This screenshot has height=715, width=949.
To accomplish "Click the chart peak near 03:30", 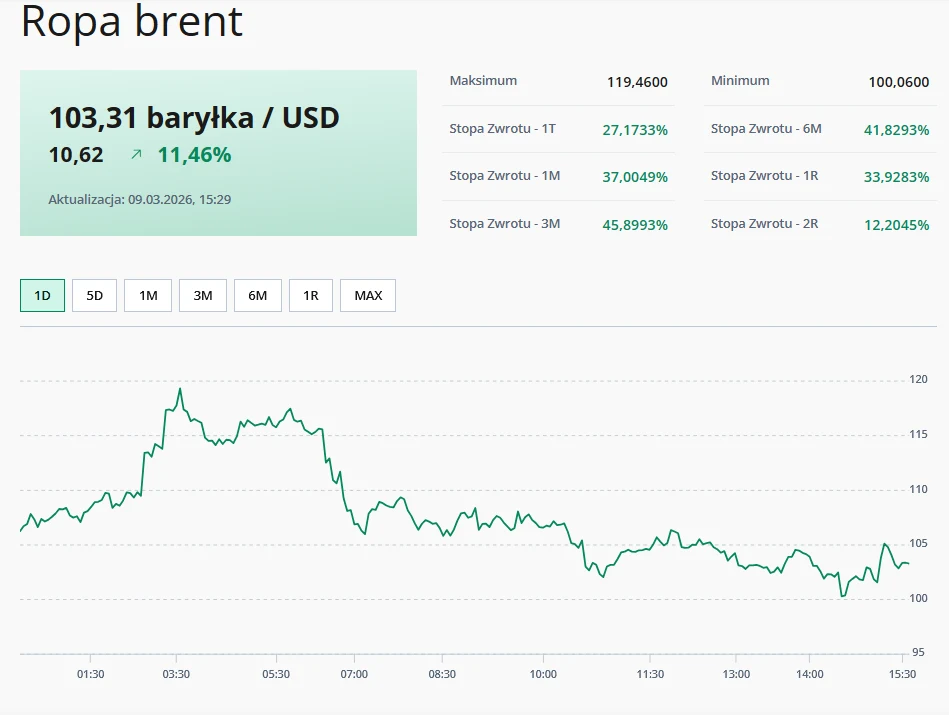I will 181,389.
